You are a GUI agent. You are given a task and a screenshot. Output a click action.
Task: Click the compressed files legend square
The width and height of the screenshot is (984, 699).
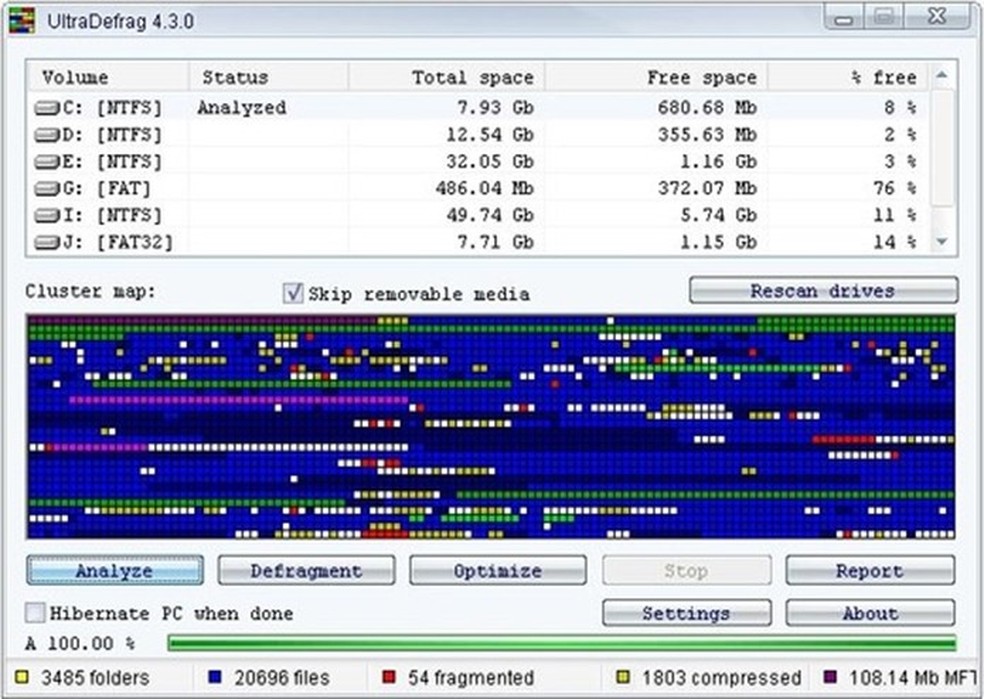(x=623, y=677)
